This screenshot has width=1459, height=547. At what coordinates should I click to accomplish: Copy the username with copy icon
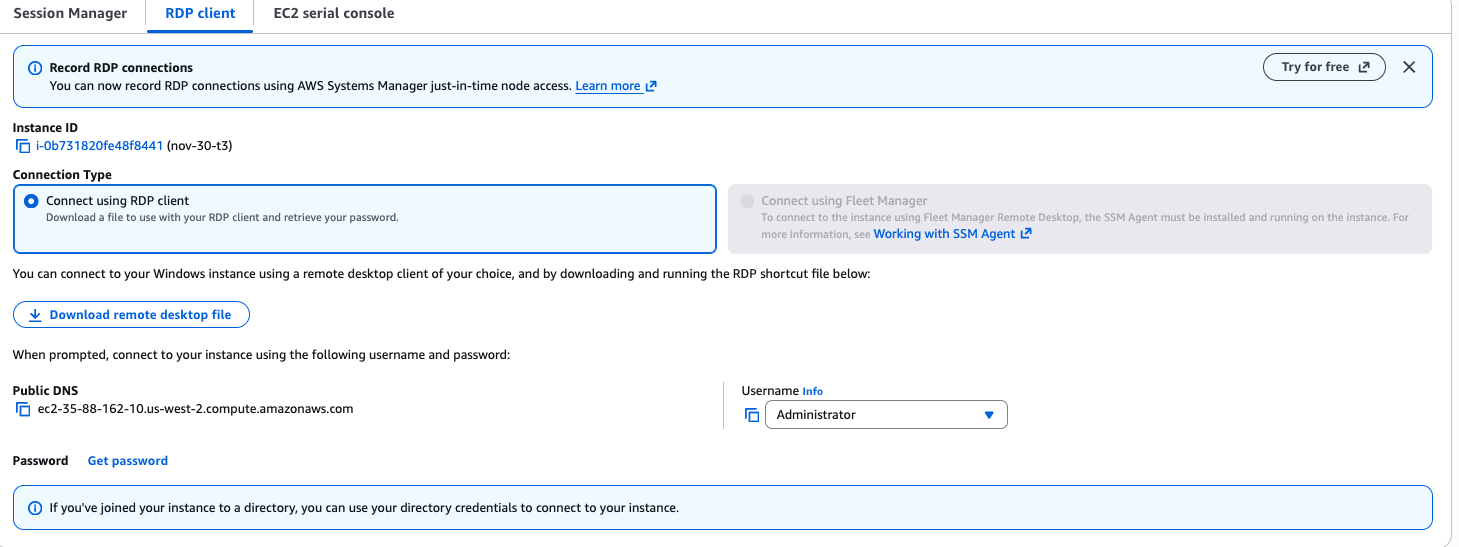coord(752,415)
